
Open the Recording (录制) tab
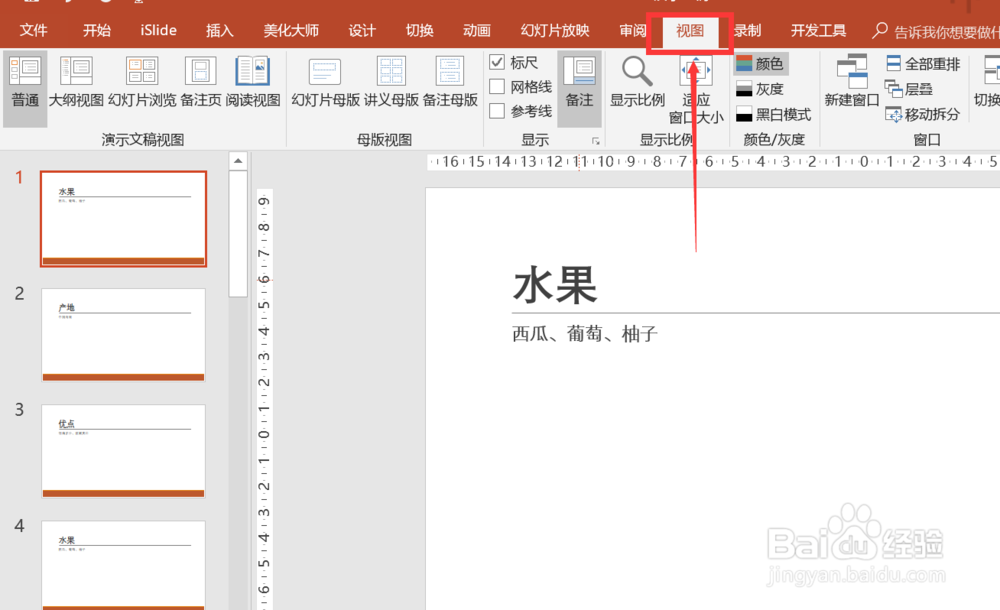(747, 30)
